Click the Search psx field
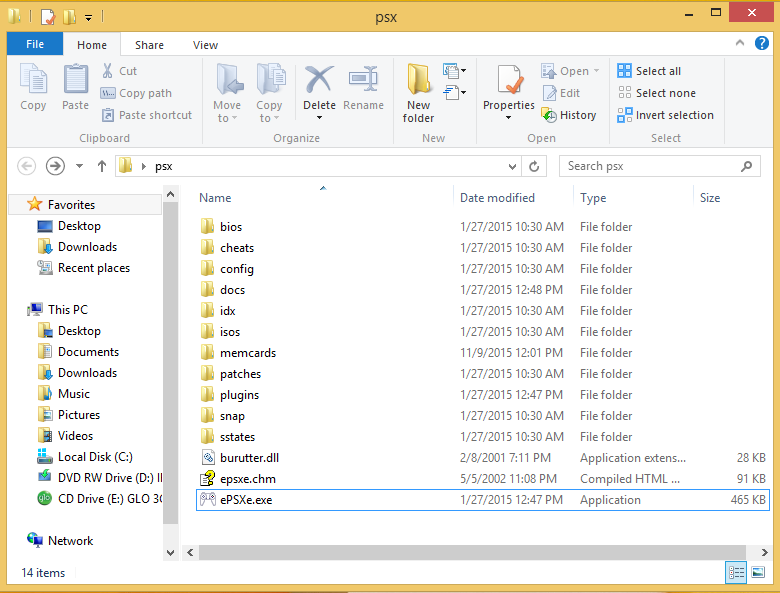 [x=660, y=166]
